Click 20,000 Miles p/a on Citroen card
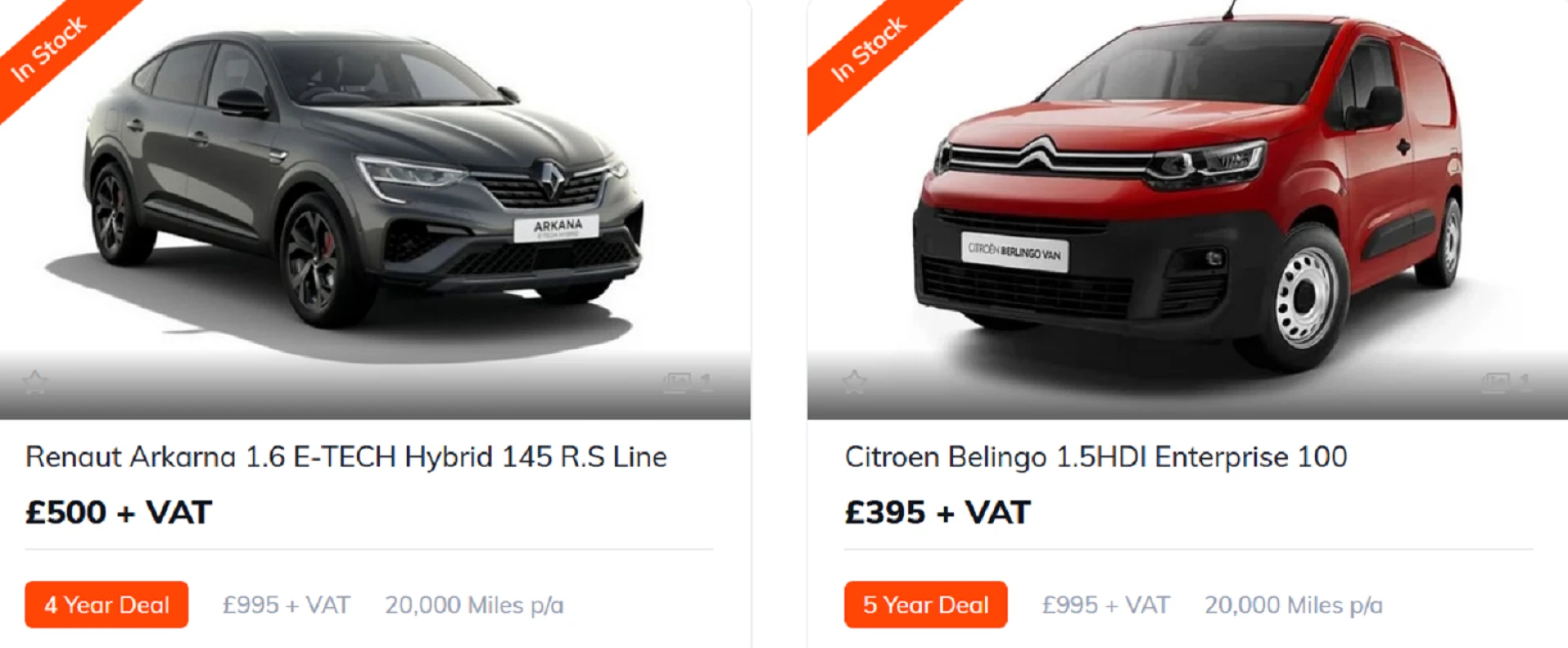Screen dimensions: 1568x648 tap(1294, 605)
